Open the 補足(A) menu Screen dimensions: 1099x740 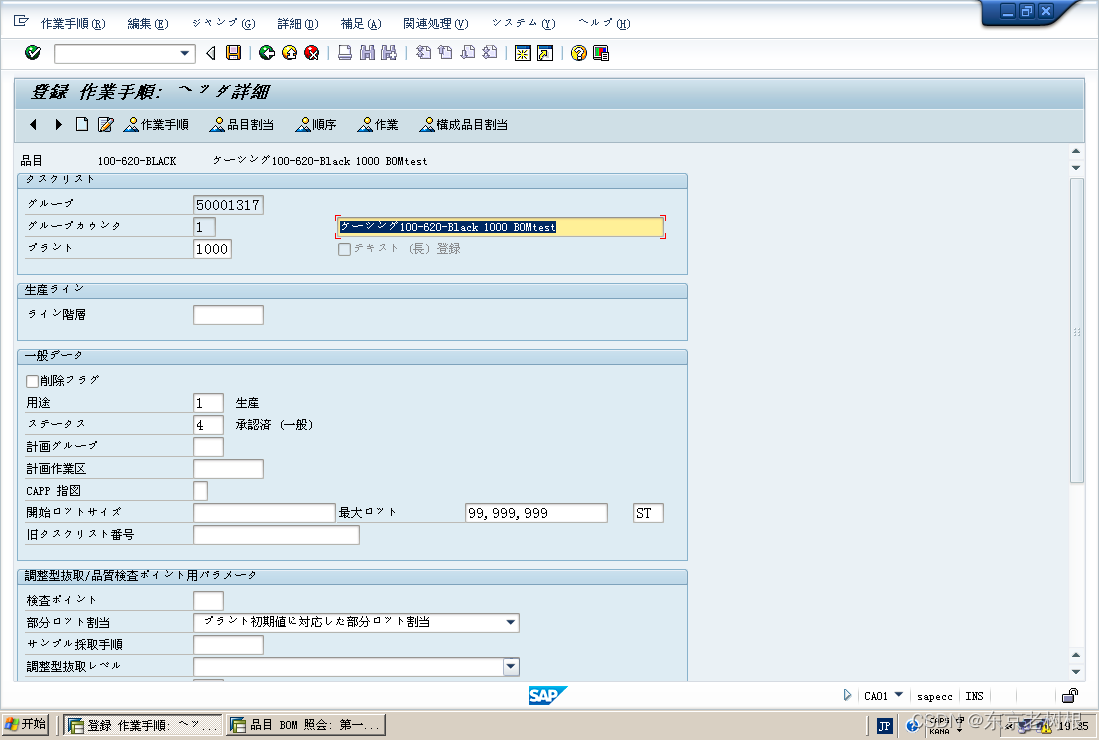(x=360, y=22)
